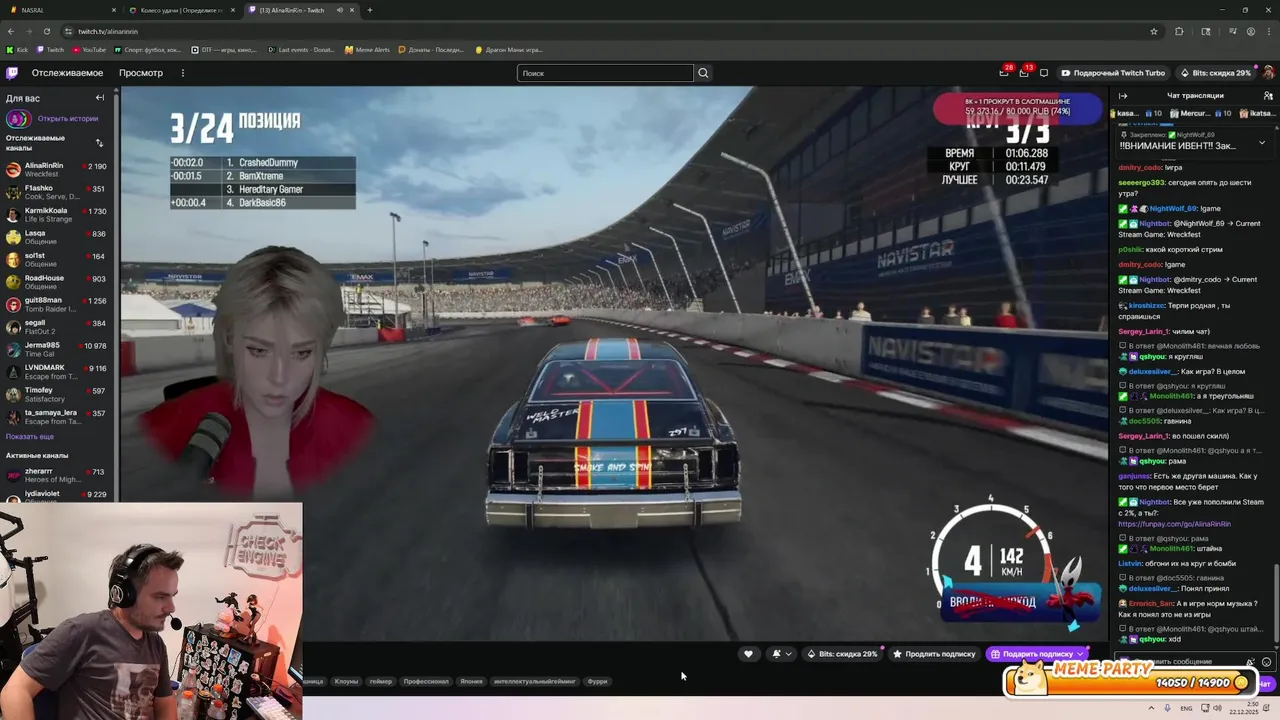Open the Meme Alerts bookmark
Screen dimensions: 1280x720
click(367, 49)
